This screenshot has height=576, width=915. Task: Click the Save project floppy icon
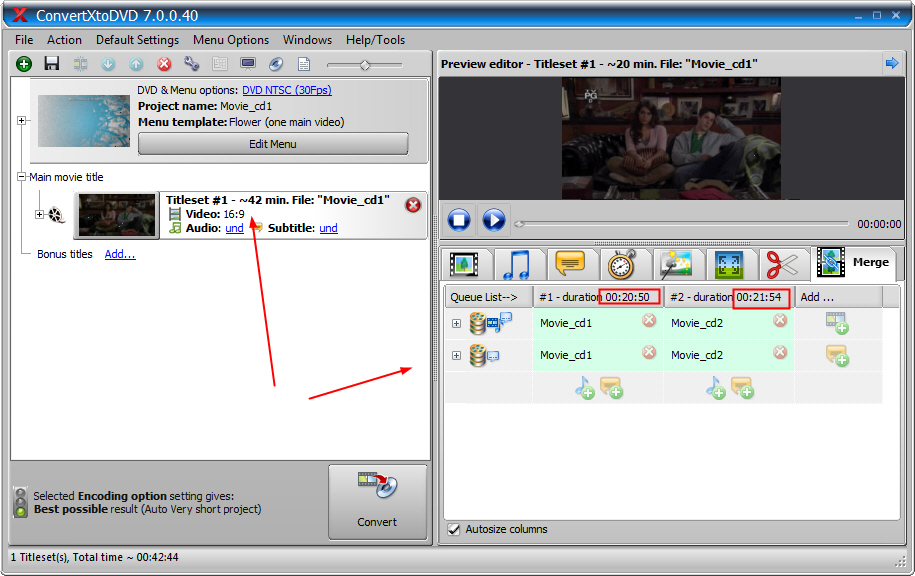coord(52,64)
